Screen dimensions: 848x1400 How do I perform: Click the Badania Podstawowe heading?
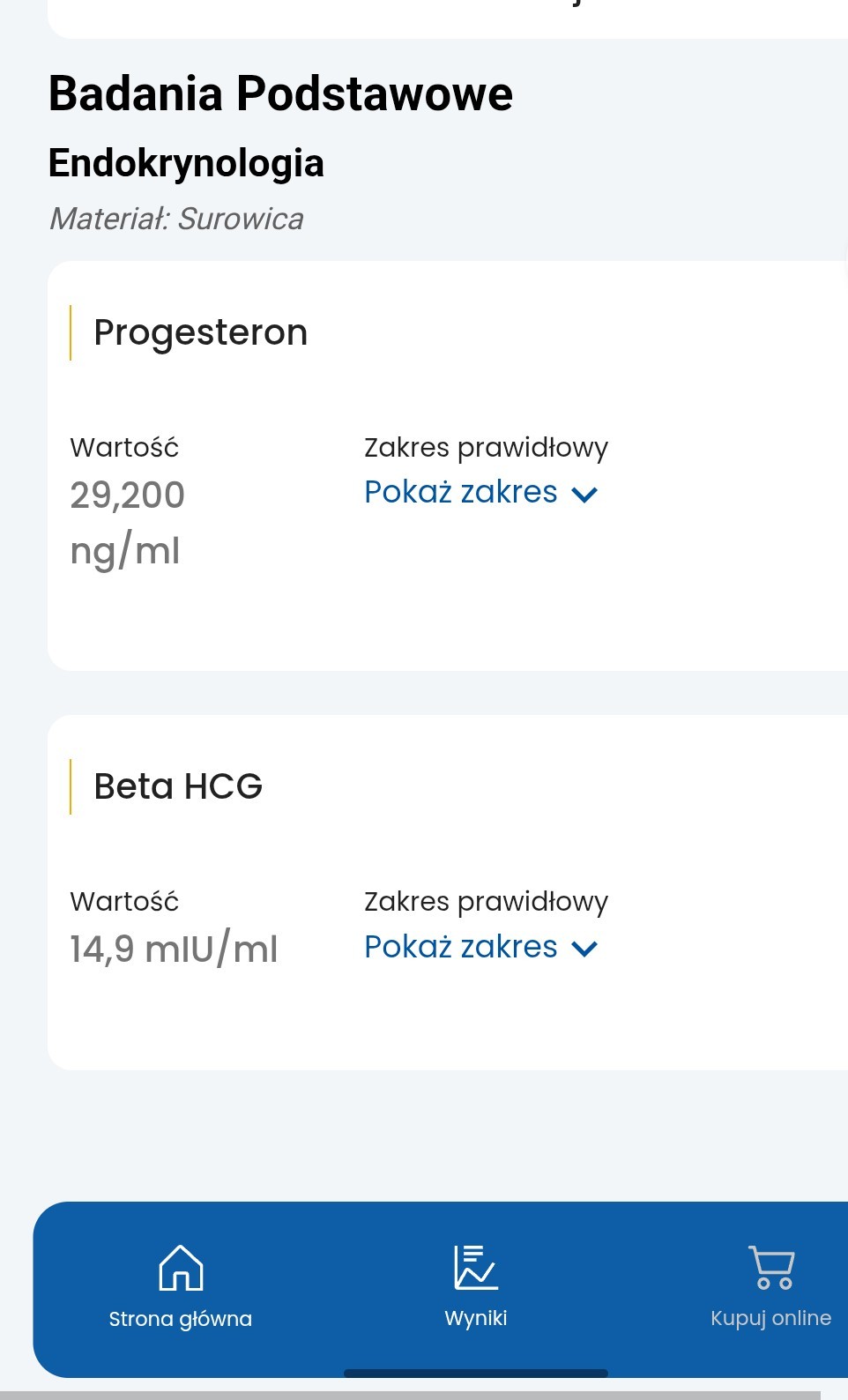[280, 93]
